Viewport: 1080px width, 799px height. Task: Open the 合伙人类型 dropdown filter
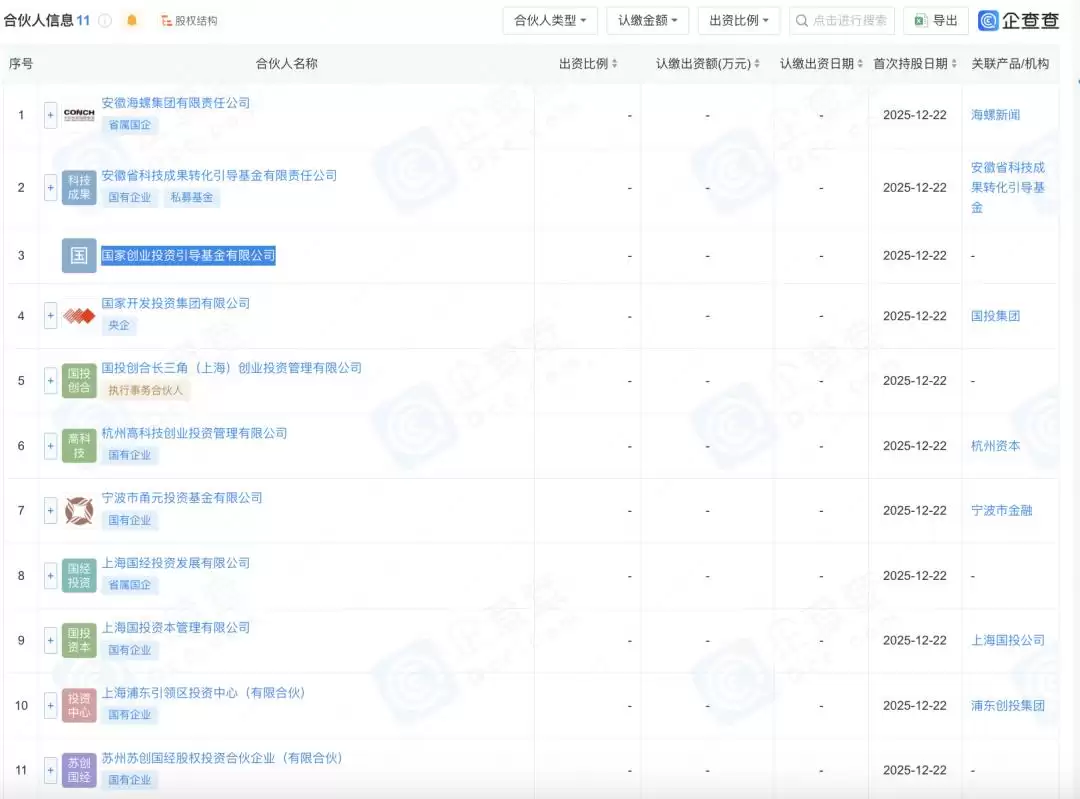coord(550,21)
